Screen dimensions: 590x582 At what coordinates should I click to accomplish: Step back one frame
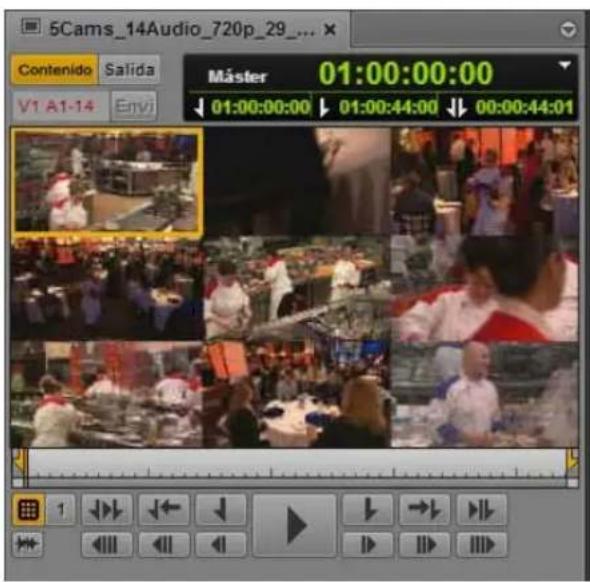pyautogui.click(x=221, y=544)
